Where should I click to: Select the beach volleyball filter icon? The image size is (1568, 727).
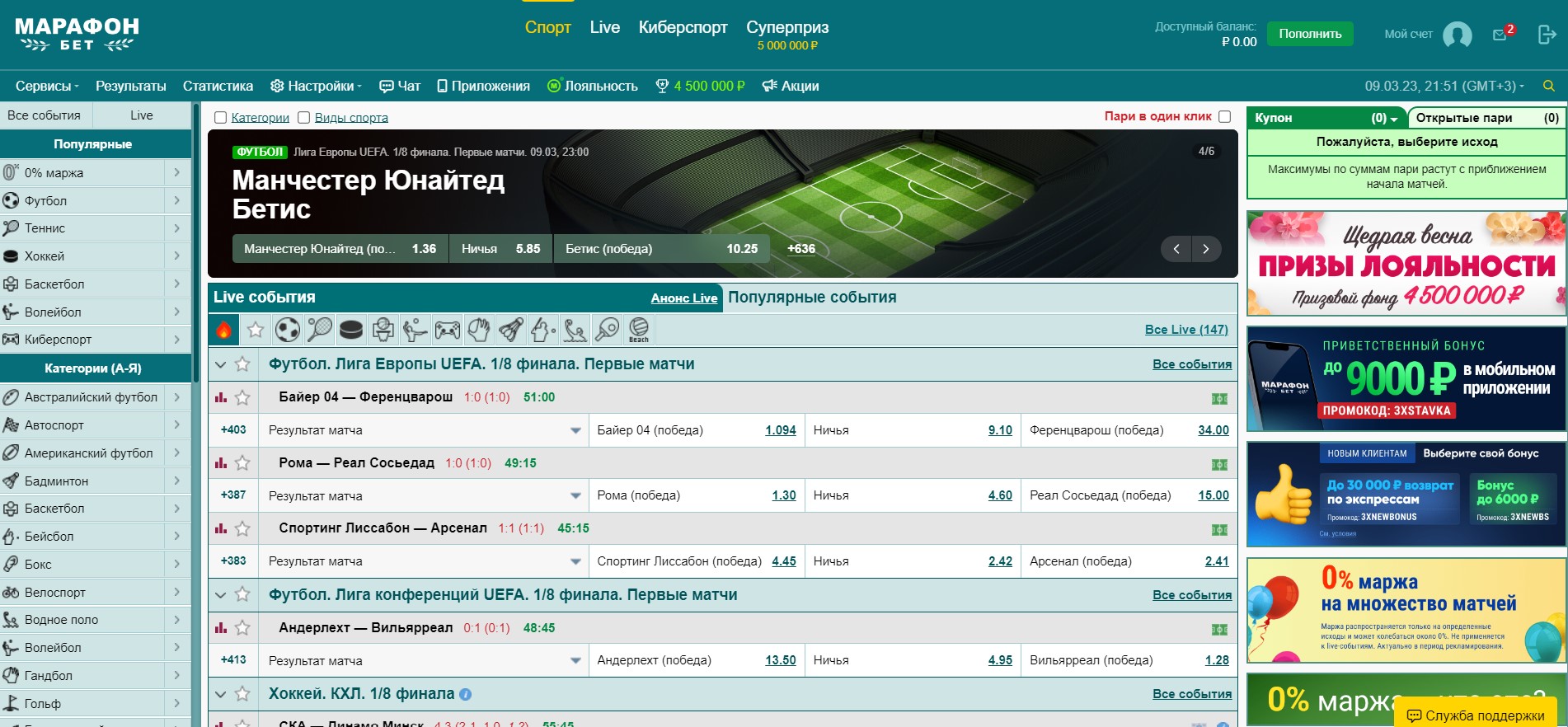coord(638,330)
